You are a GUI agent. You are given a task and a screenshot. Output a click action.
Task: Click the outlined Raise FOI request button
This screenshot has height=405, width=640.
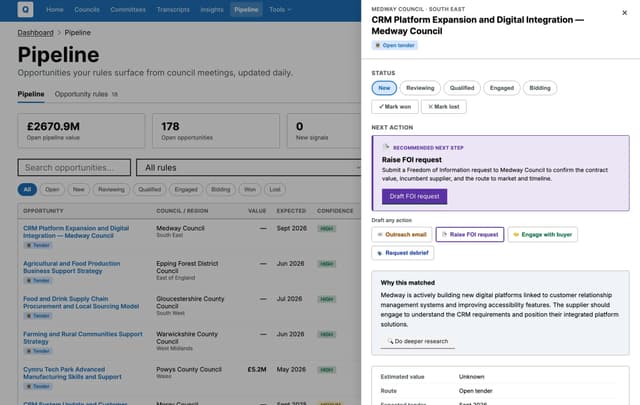(x=470, y=235)
